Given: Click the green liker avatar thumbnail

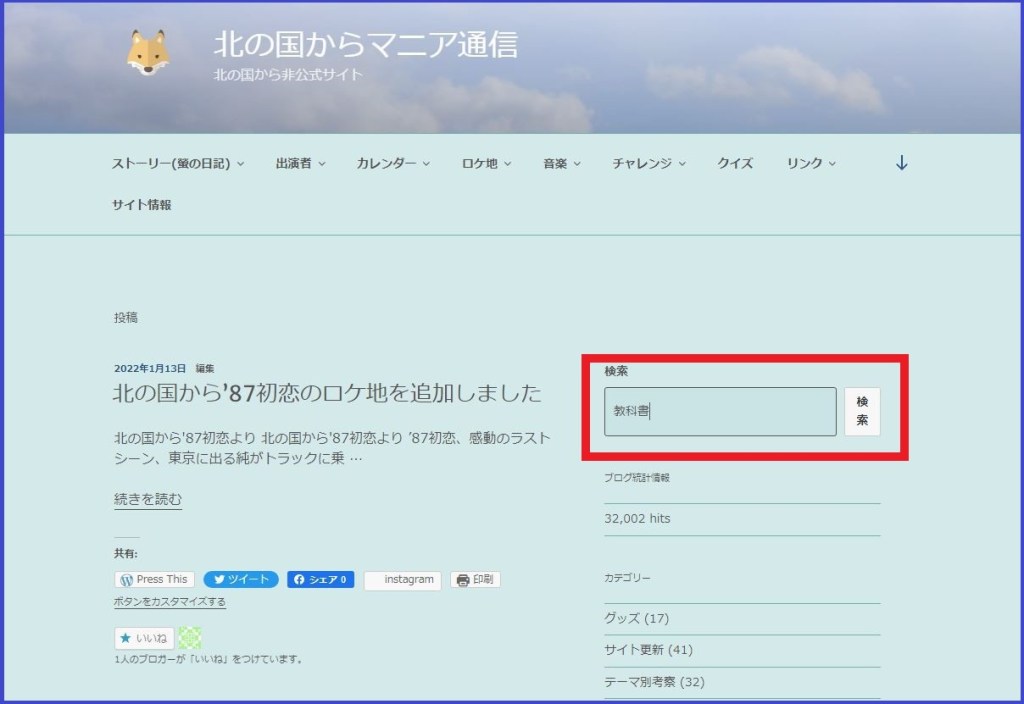Looking at the screenshot, I should [190, 638].
